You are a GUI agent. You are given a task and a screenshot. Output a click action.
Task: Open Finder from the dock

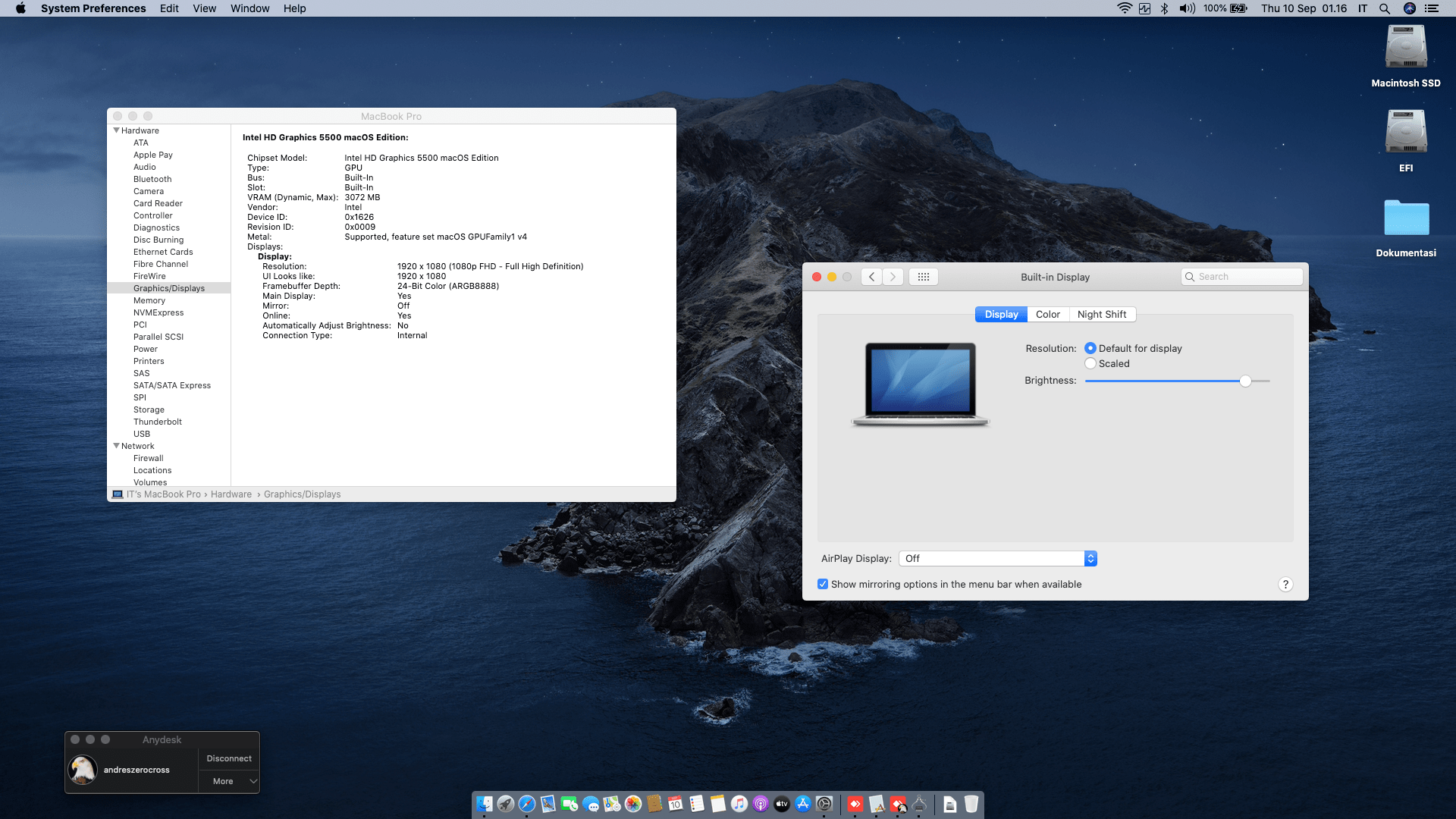coord(485,804)
